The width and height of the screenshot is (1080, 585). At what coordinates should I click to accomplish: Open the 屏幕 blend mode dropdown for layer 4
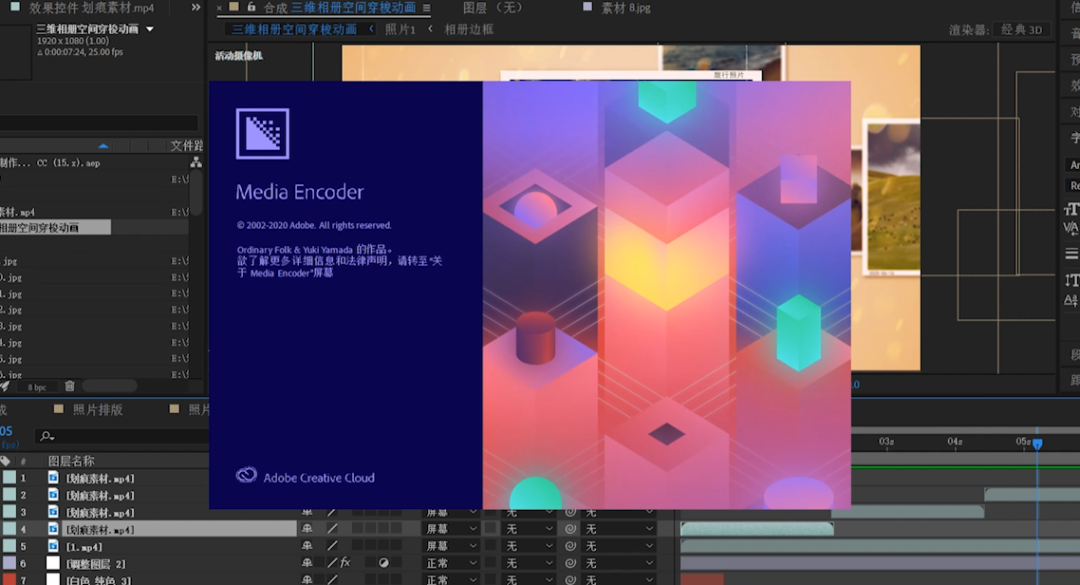(450, 528)
